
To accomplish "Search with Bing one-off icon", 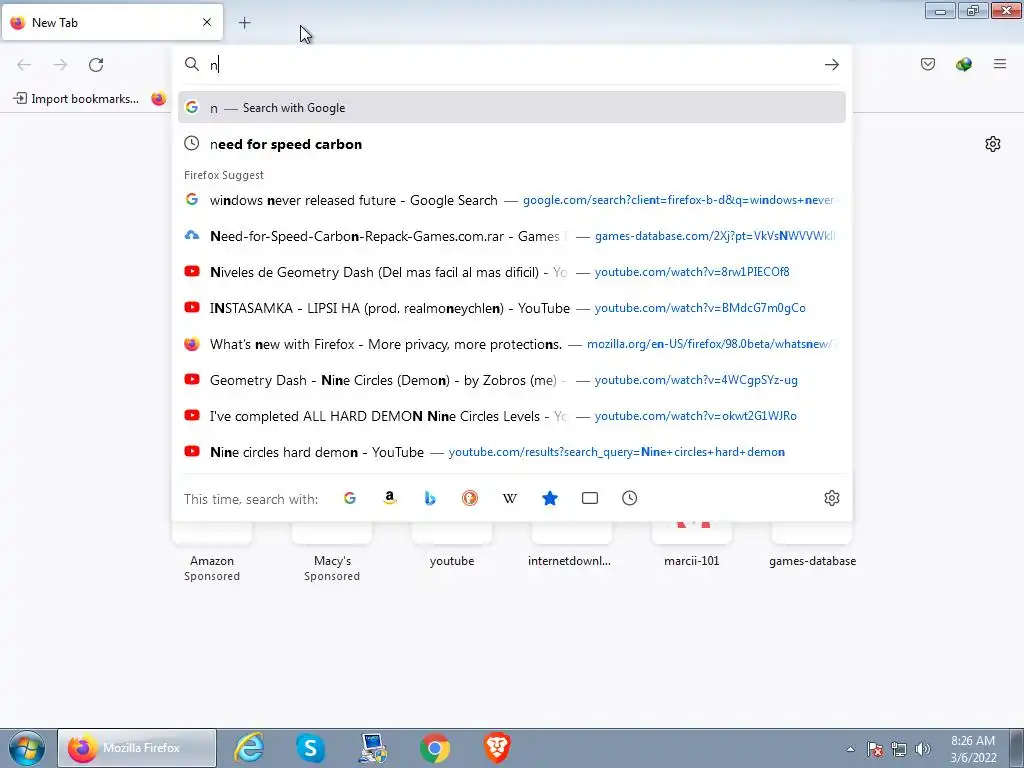I will [430, 498].
